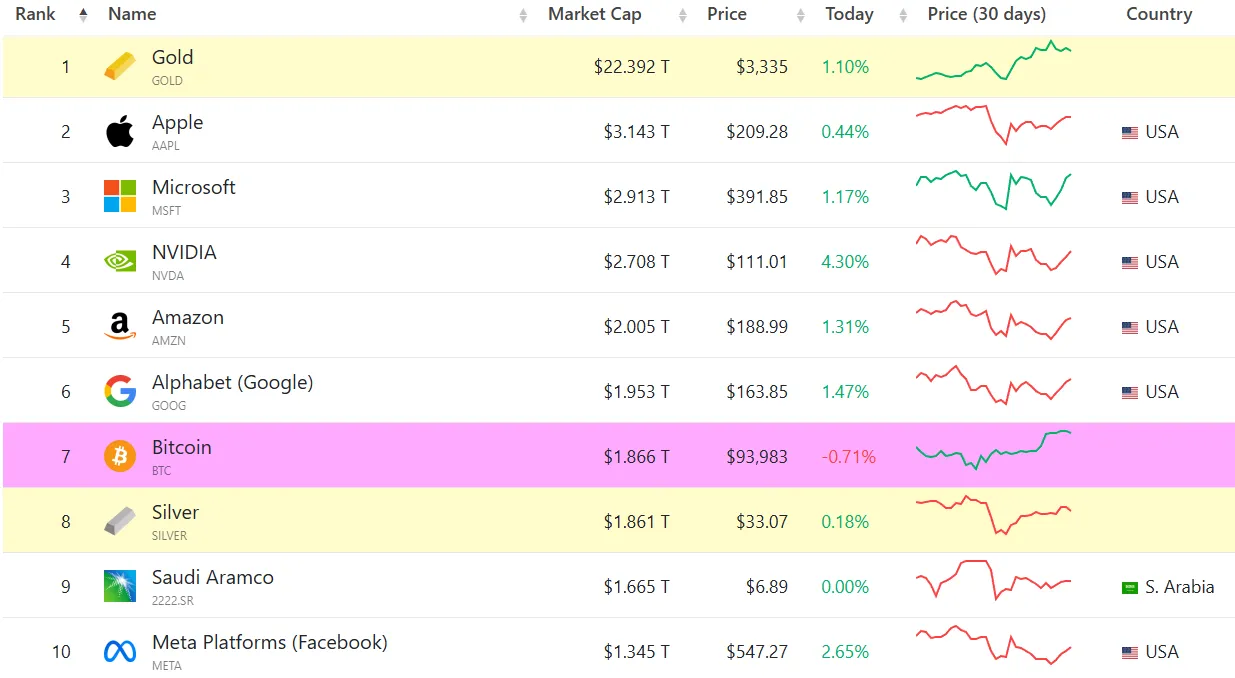1235x678 pixels.
Task: Sort table by Name column arrows
Action: (x=523, y=15)
